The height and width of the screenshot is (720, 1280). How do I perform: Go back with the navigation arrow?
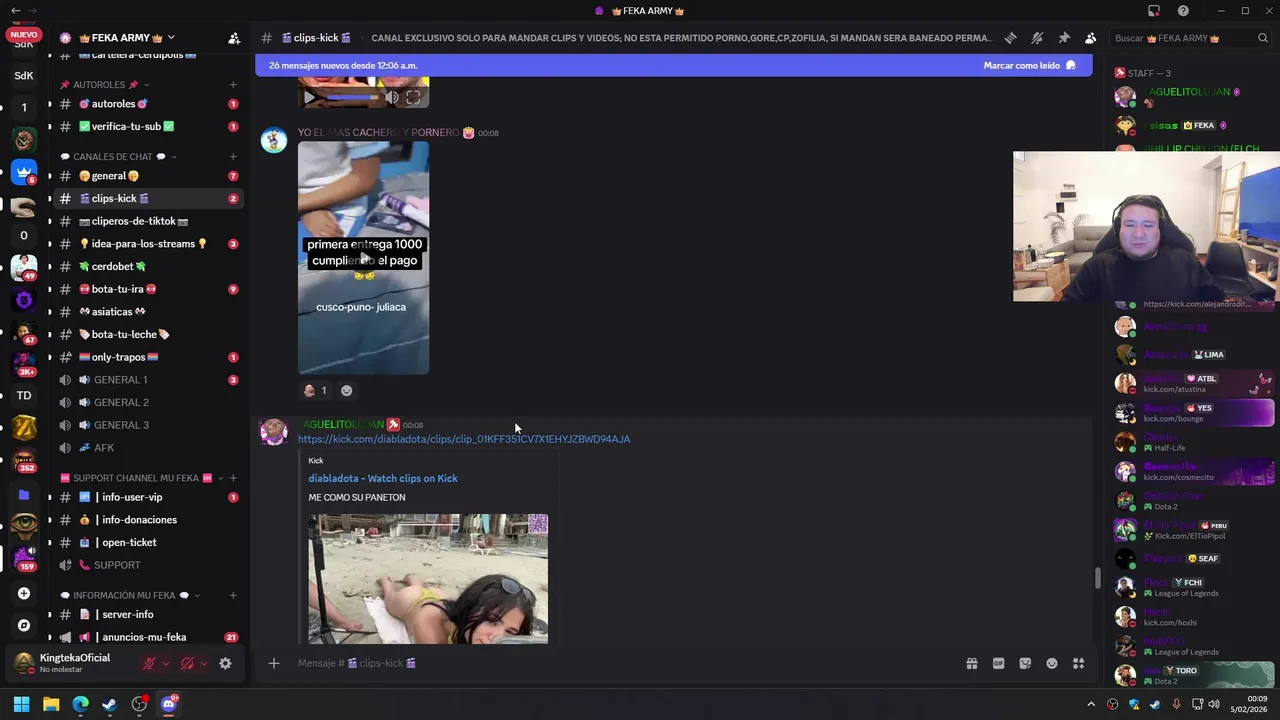[x=15, y=11]
